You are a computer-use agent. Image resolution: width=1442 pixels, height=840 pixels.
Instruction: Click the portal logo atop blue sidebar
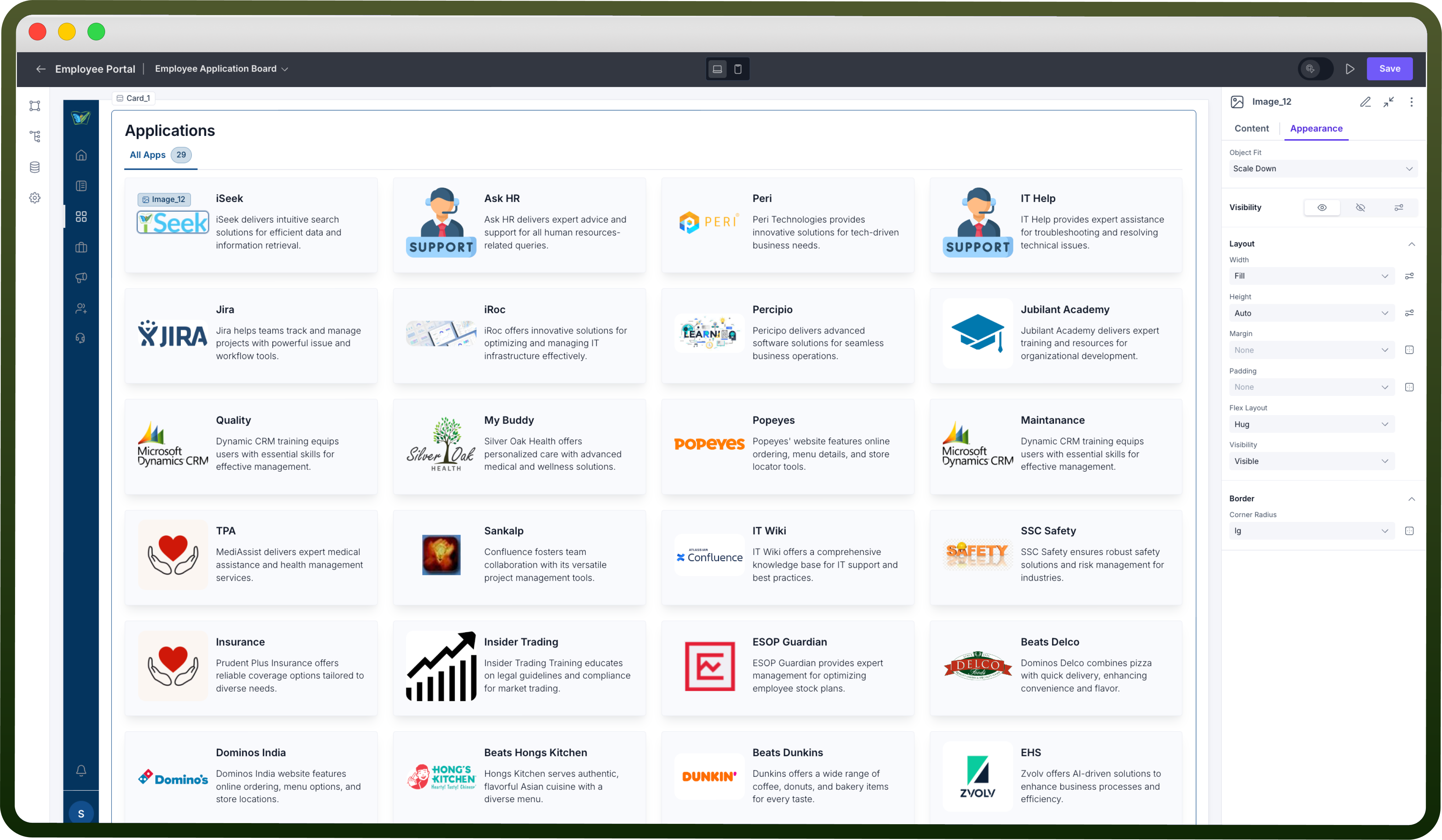point(81,118)
